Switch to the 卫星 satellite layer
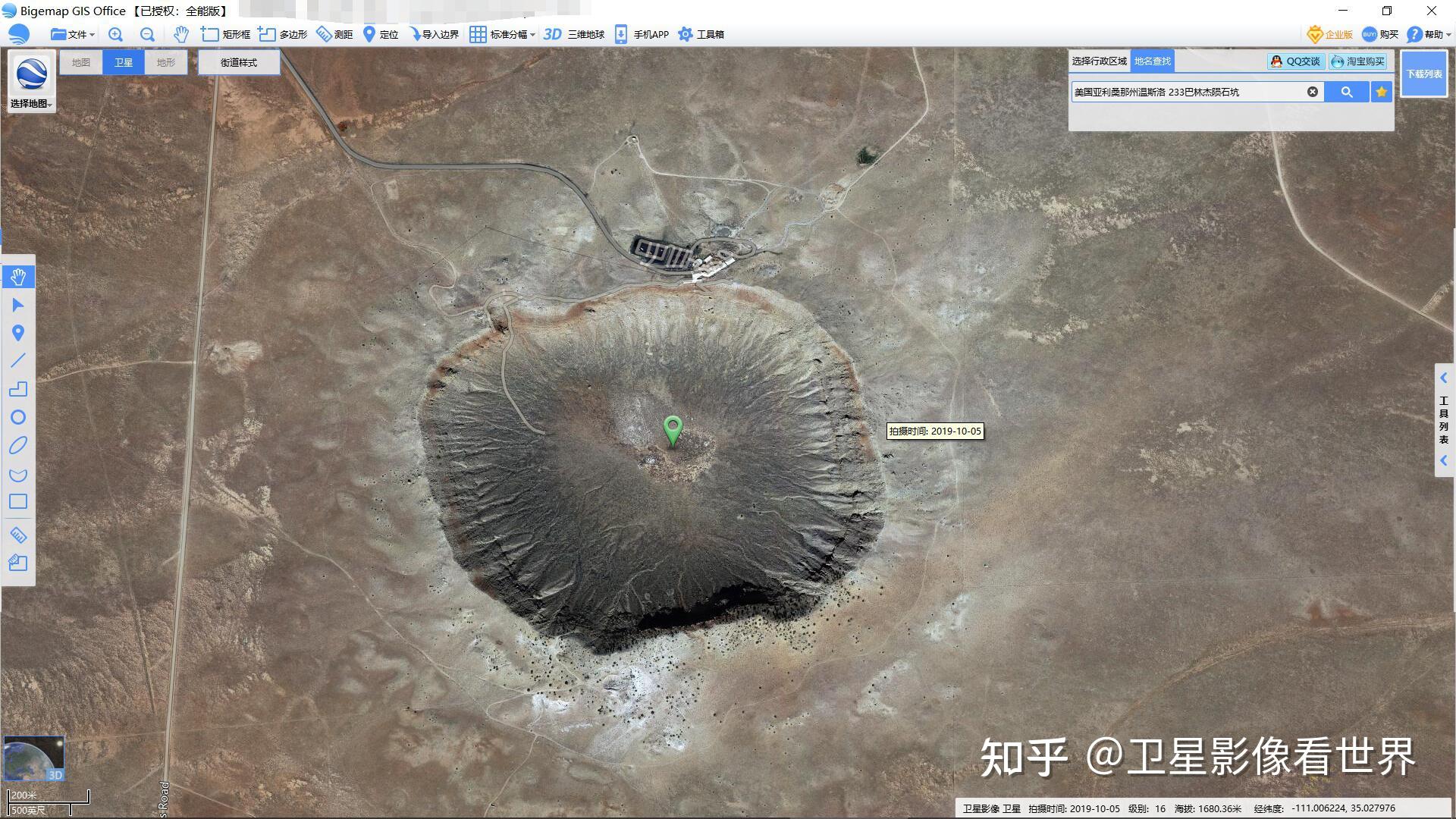The width and height of the screenshot is (1456, 819). 124,62
